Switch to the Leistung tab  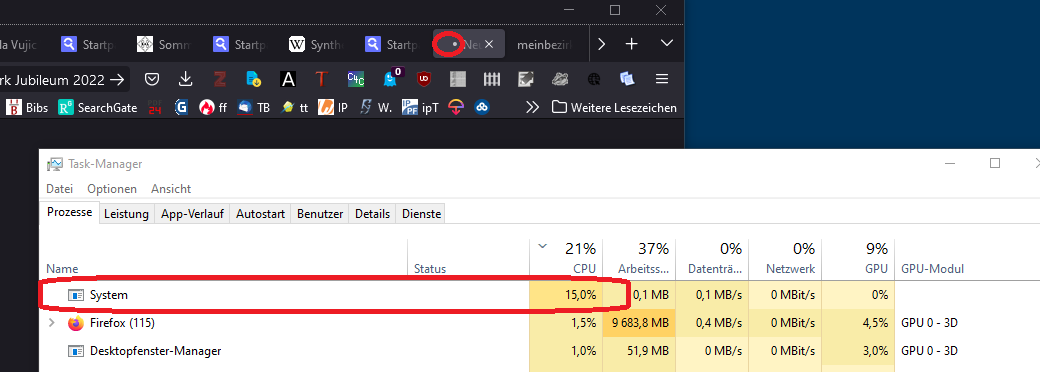[126, 214]
